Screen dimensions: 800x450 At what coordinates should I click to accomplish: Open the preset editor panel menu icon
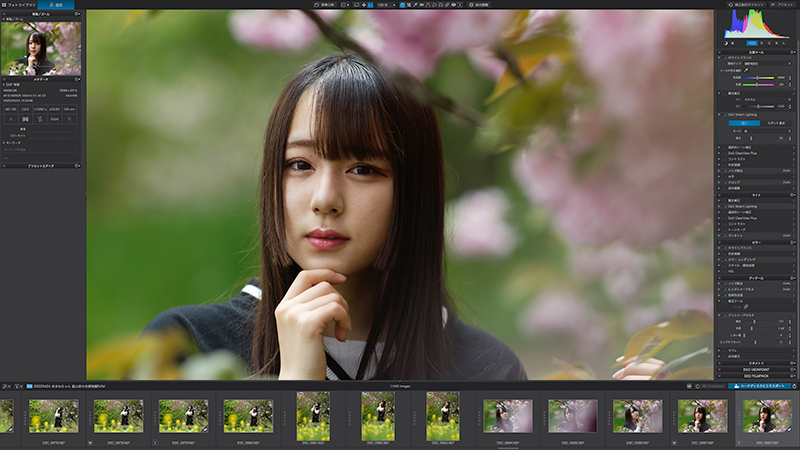(x=77, y=166)
